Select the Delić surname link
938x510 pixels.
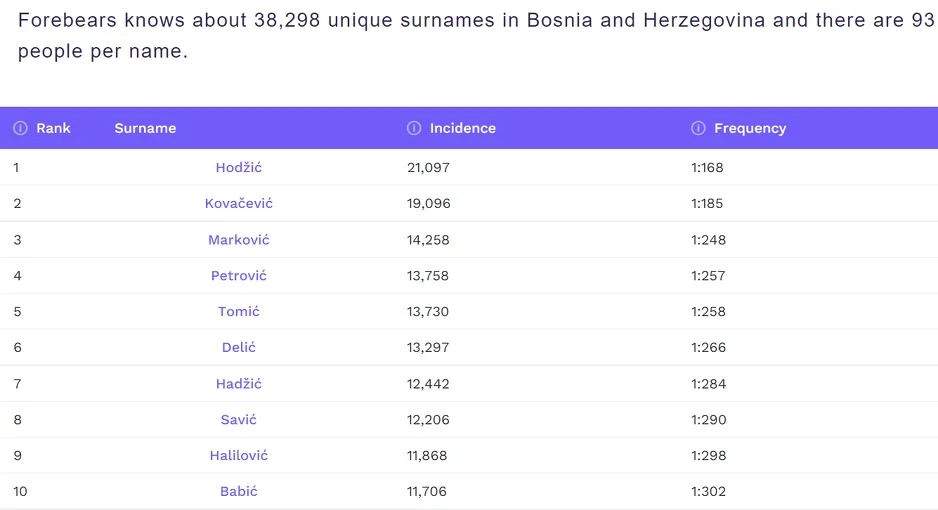coord(239,347)
